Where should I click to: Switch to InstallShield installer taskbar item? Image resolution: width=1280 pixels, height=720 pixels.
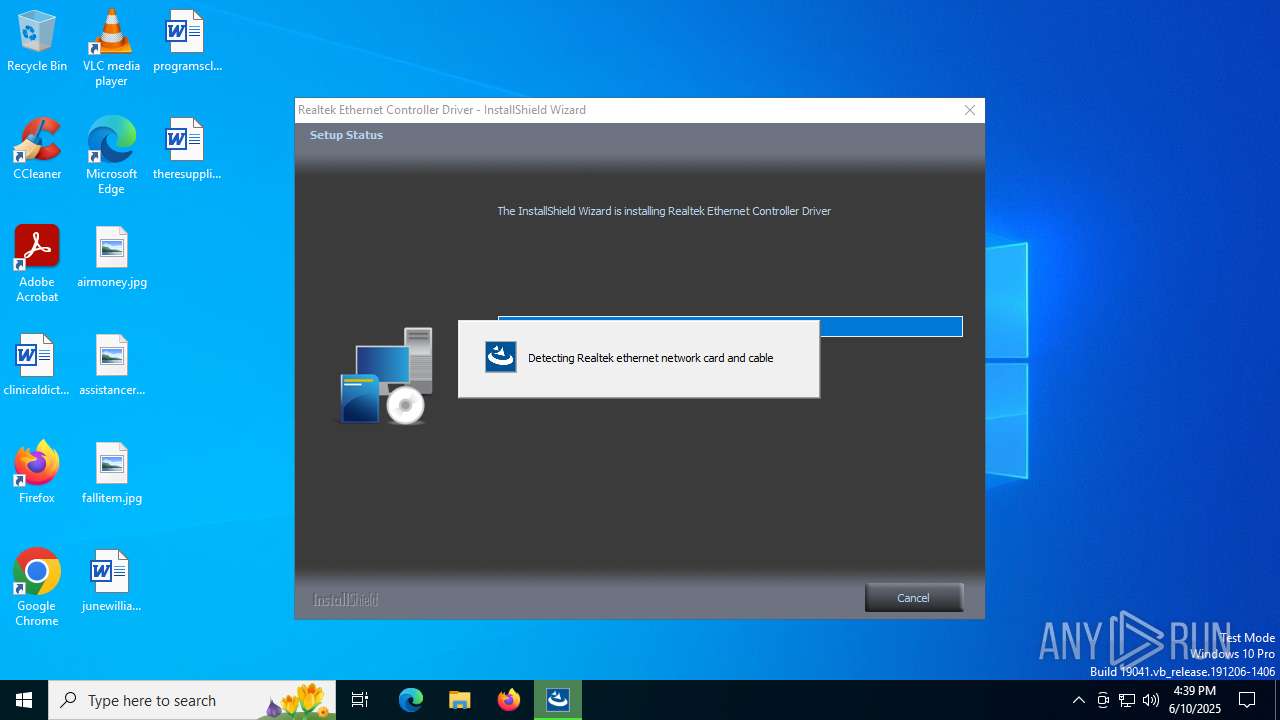558,700
